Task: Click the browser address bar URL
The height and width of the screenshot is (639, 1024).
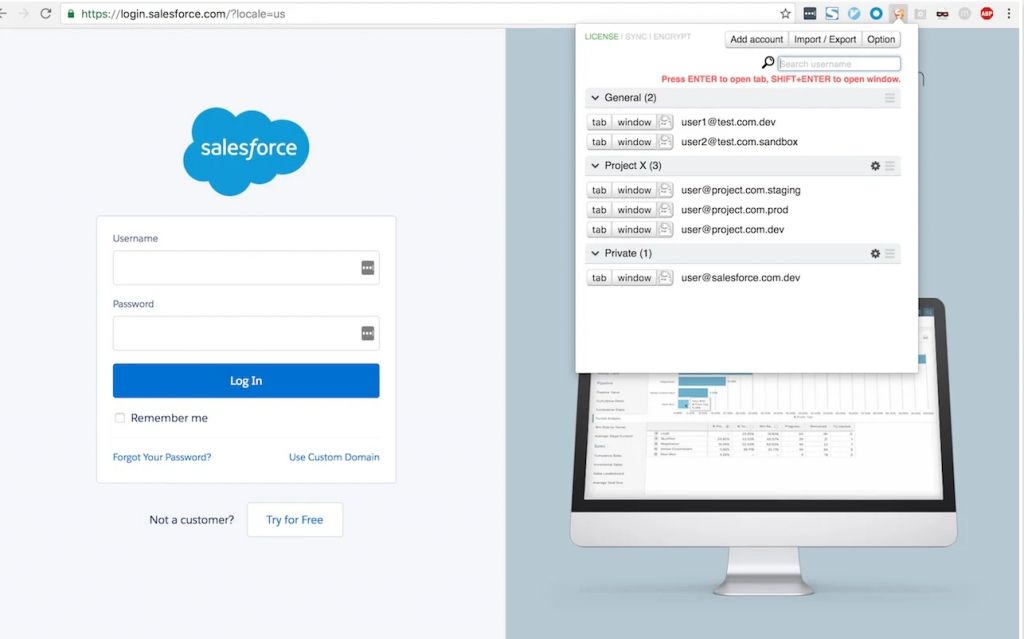Action: (183, 14)
